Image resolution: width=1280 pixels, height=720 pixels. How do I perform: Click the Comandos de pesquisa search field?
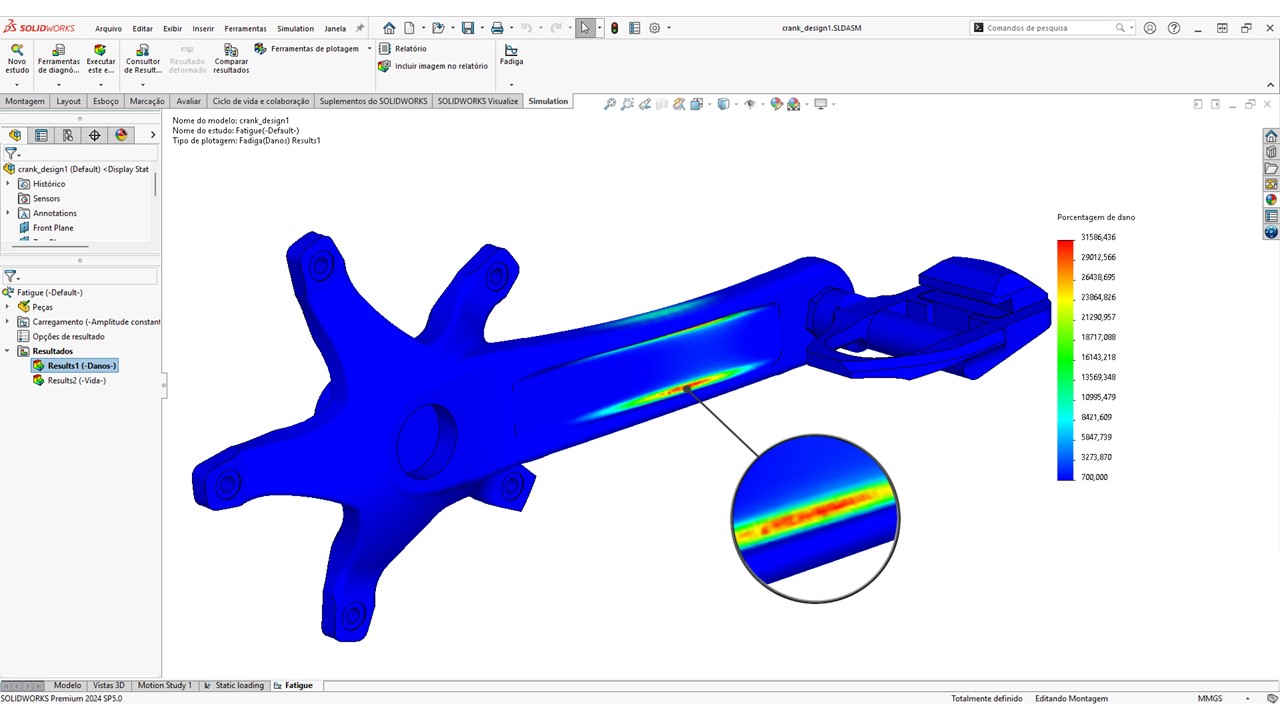coord(1050,28)
